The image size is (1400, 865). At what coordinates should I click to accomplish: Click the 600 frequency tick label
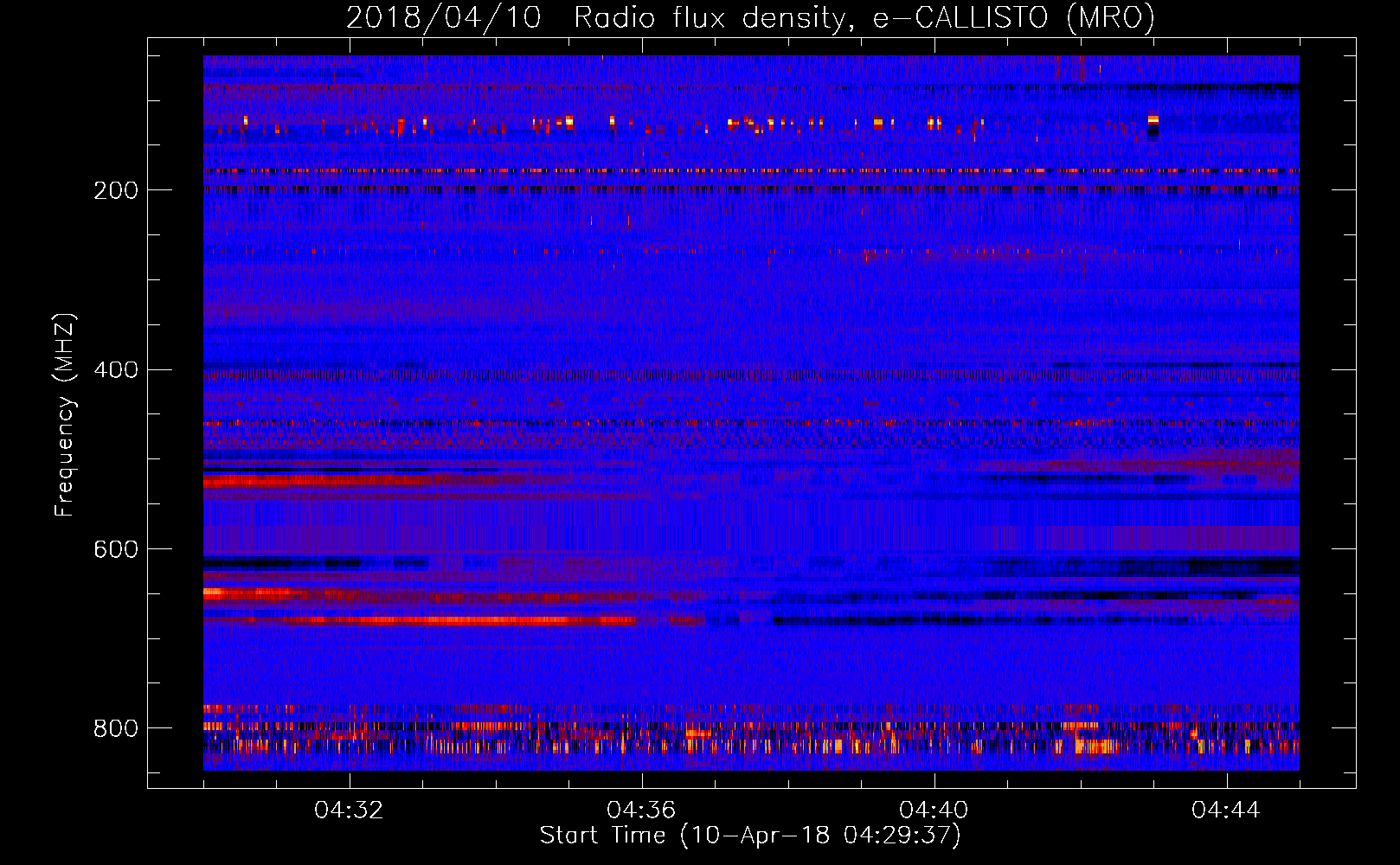coord(116,550)
